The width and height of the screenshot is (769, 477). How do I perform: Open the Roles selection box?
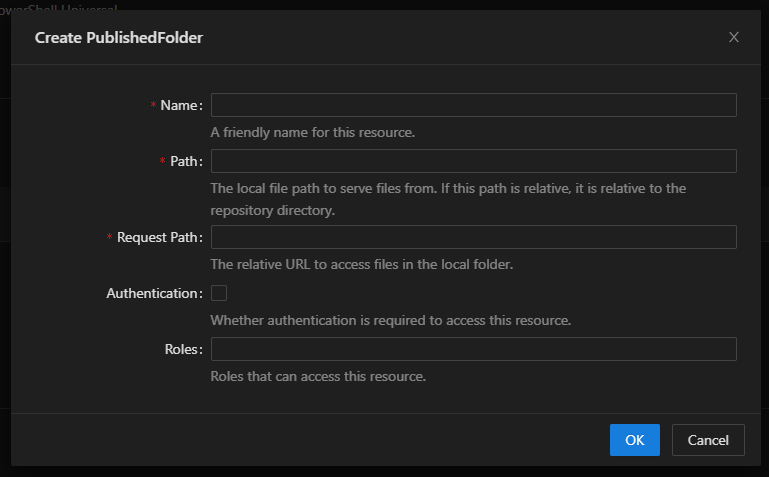pyautogui.click(x=473, y=349)
